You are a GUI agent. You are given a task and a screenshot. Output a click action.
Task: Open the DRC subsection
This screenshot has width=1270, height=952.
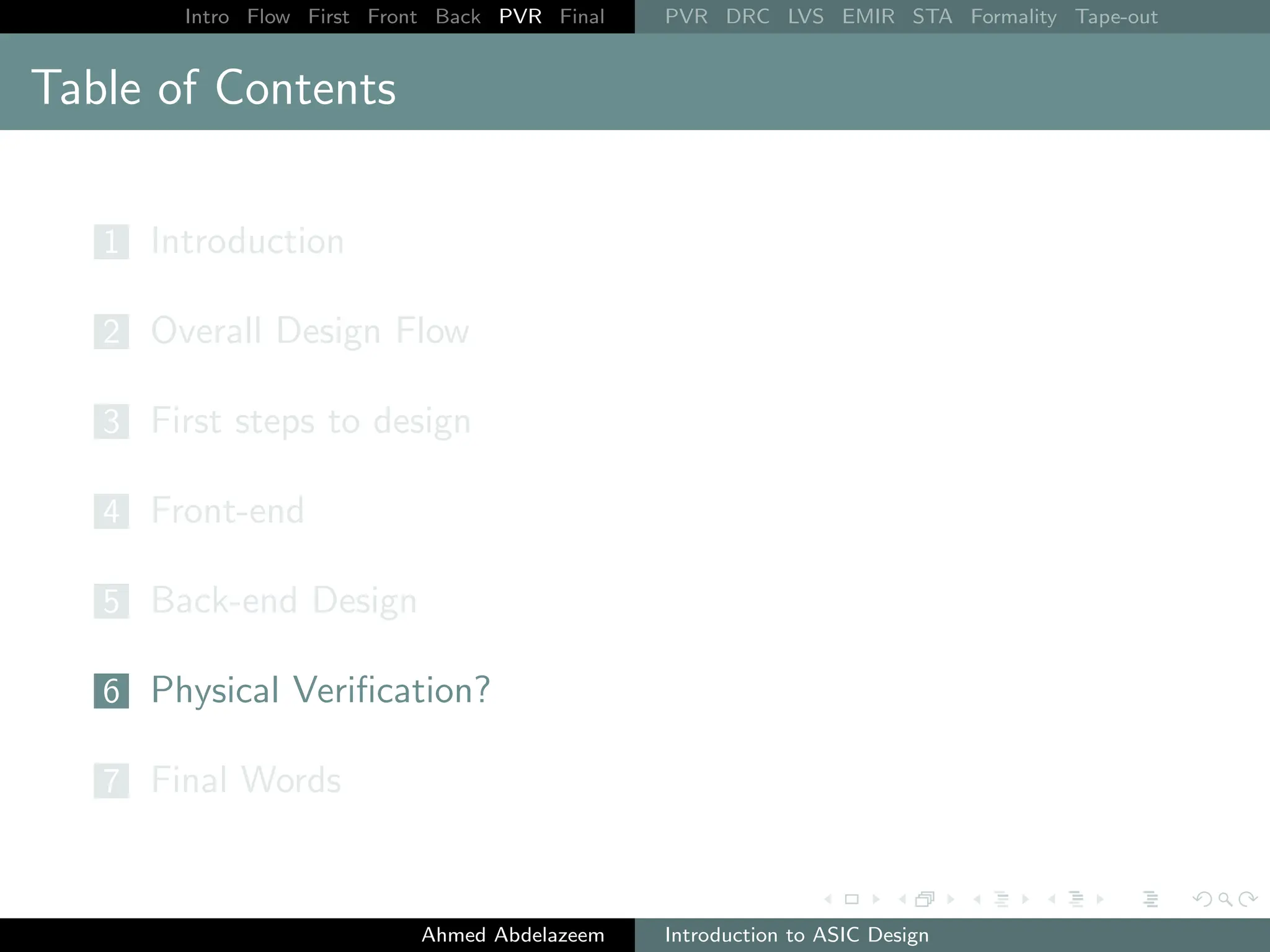[748, 17]
